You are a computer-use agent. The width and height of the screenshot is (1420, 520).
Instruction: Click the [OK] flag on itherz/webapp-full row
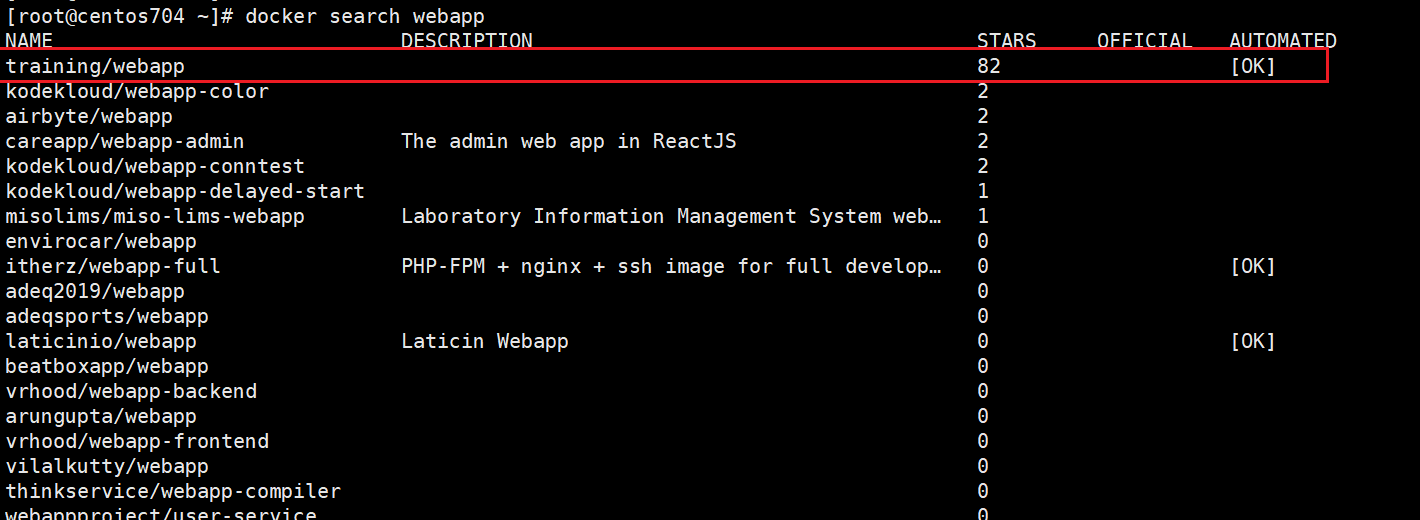(1253, 267)
